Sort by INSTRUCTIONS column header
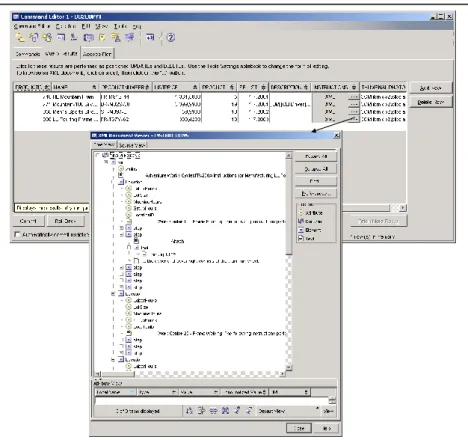468x440 pixels. 335,87
